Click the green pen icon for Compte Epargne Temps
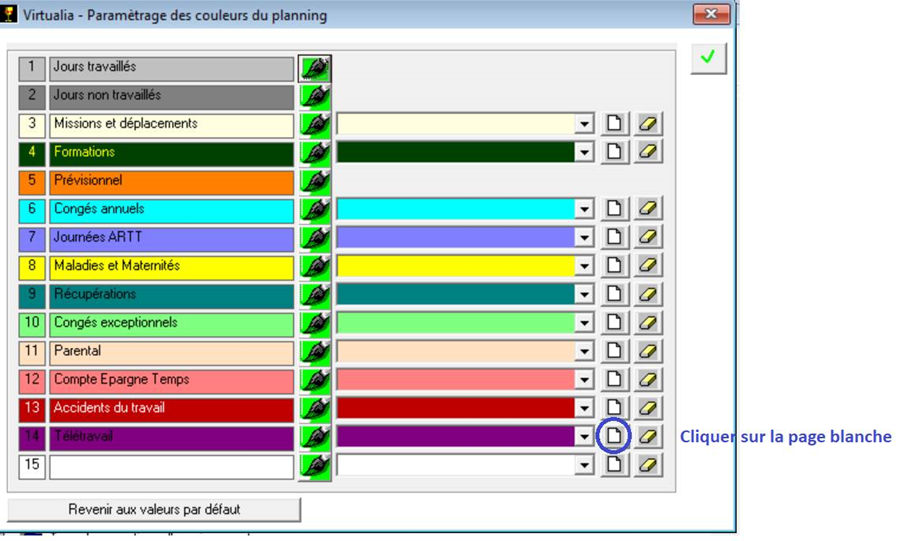The image size is (907, 541). [315, 380]
